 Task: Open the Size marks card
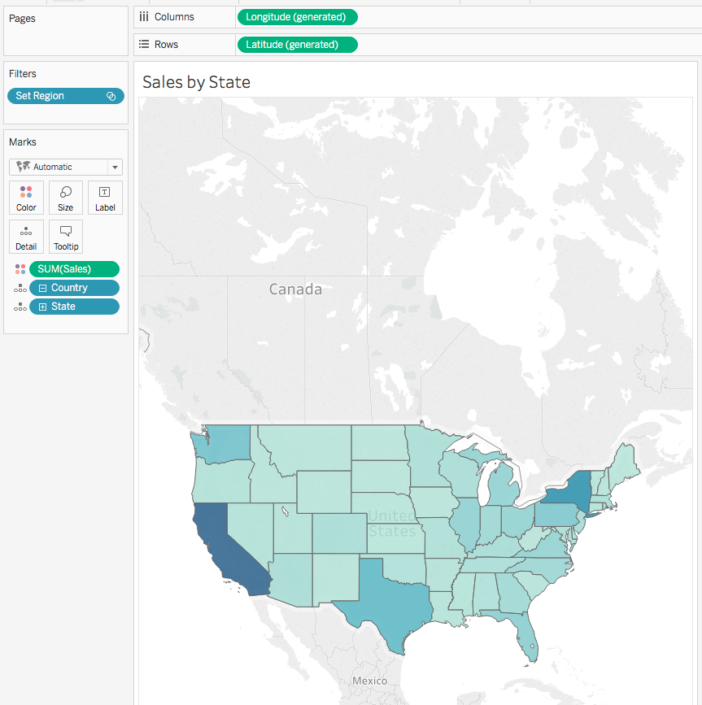pos(66,197)
